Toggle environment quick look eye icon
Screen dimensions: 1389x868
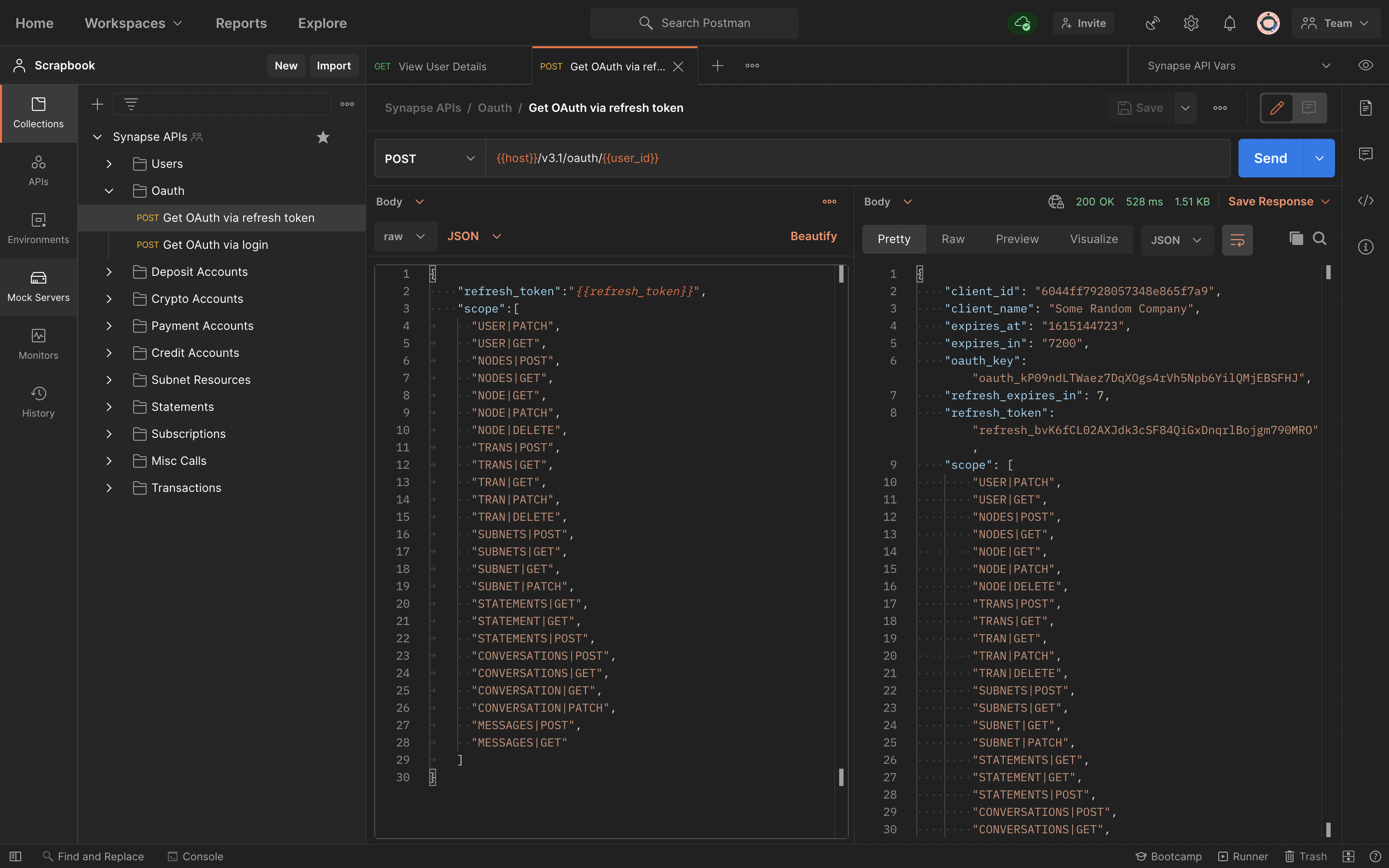coord(1365,66)
